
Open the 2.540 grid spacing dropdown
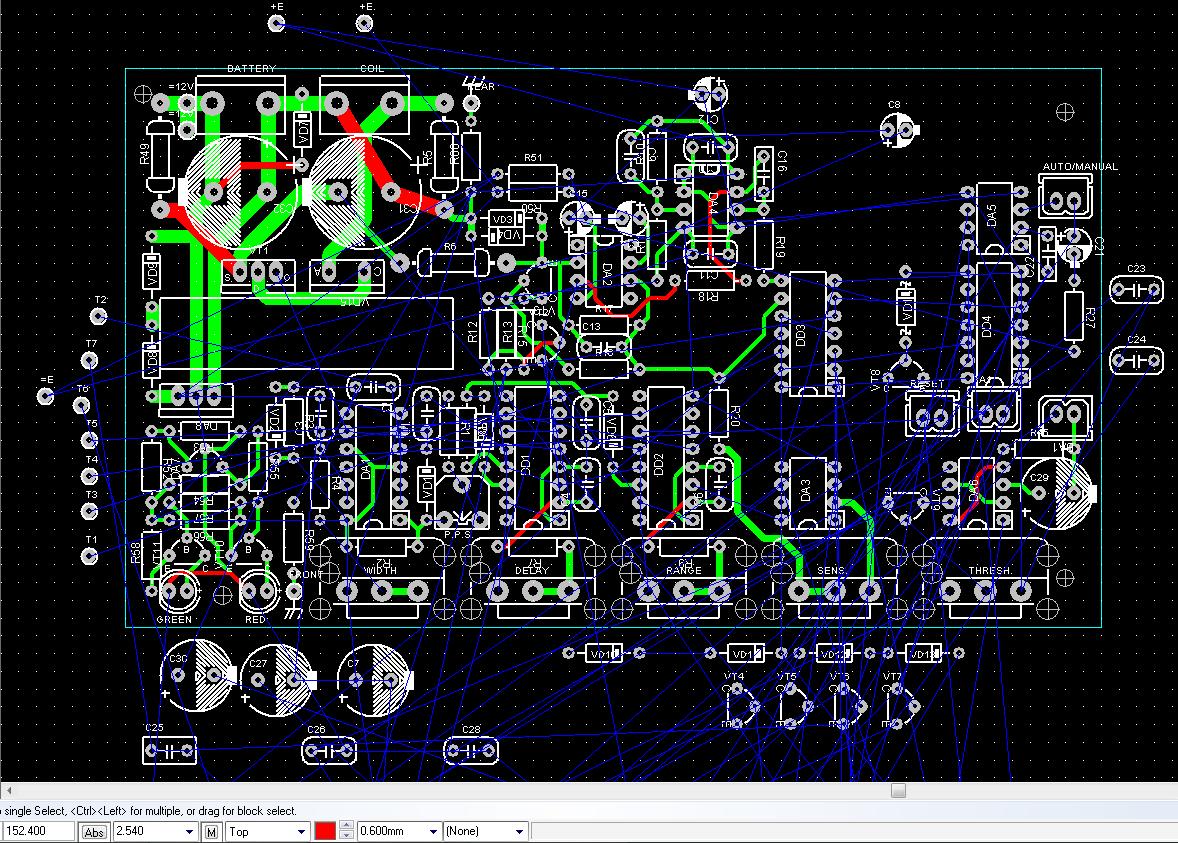click(x=189, y=832)
